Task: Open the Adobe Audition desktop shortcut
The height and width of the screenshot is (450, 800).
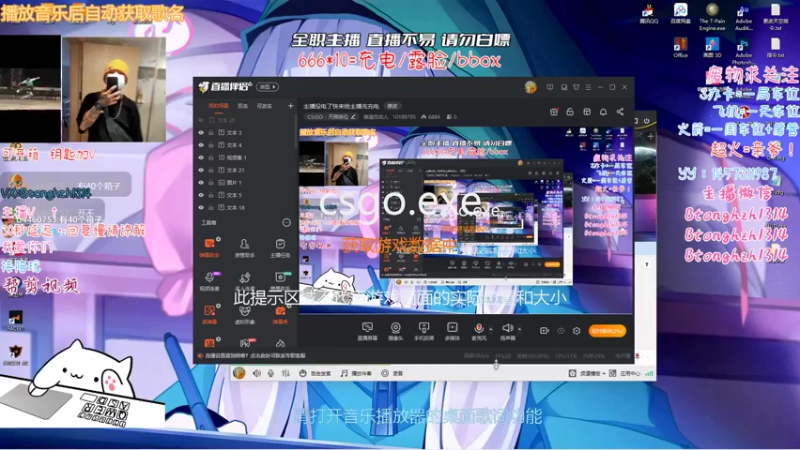Action: click(743, 17)
